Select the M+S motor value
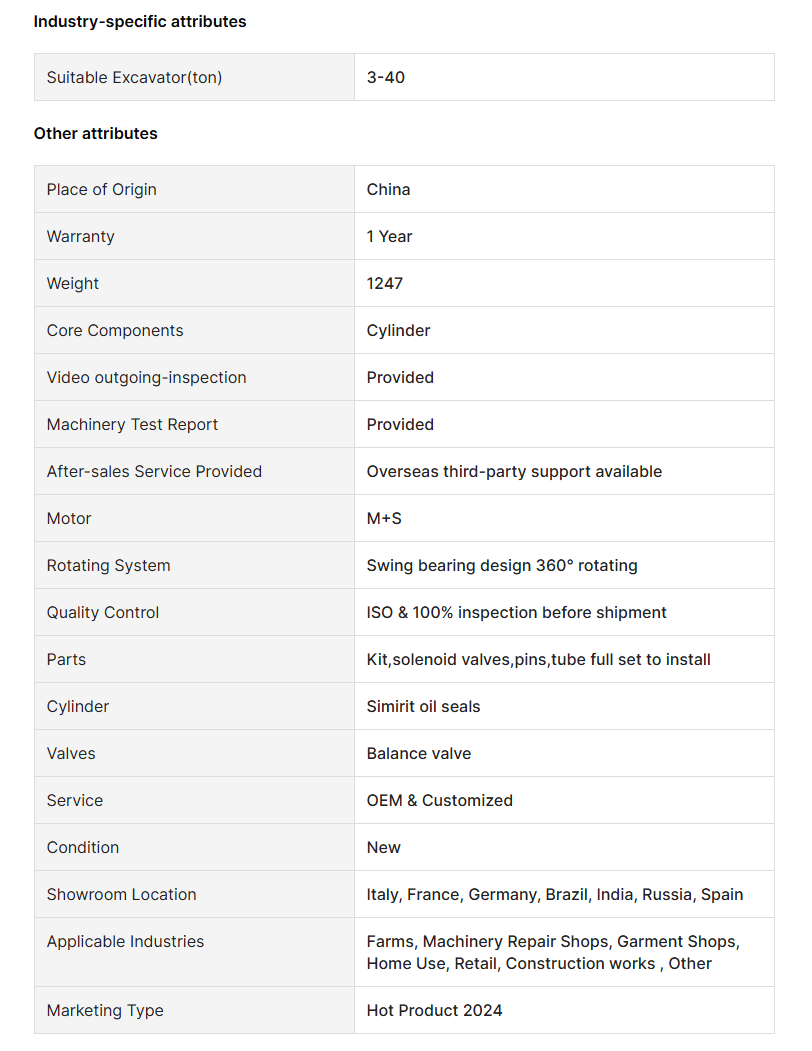This screenshot has width=812, height=1051. [384, 518]
